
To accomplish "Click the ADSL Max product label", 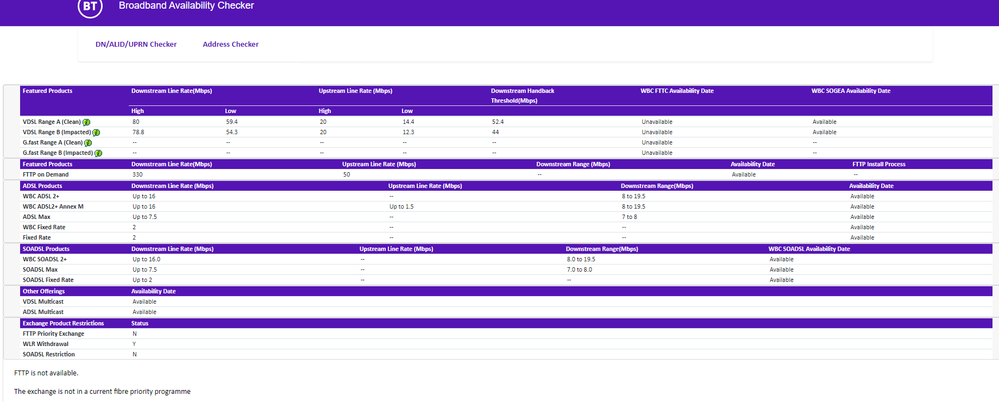I will click(x=36, y=216).
